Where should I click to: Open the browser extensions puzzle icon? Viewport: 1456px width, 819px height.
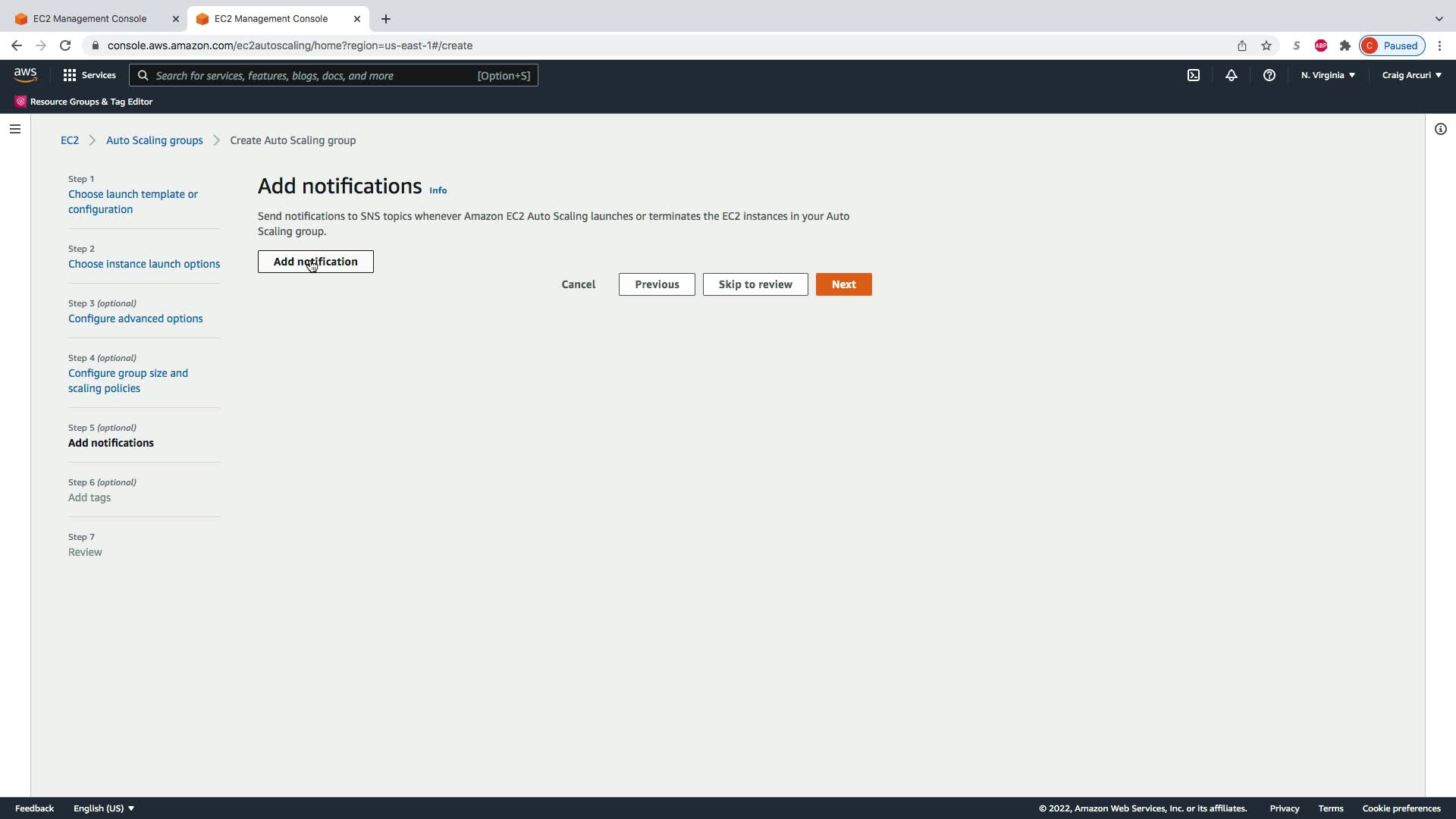coord(1345,45)
